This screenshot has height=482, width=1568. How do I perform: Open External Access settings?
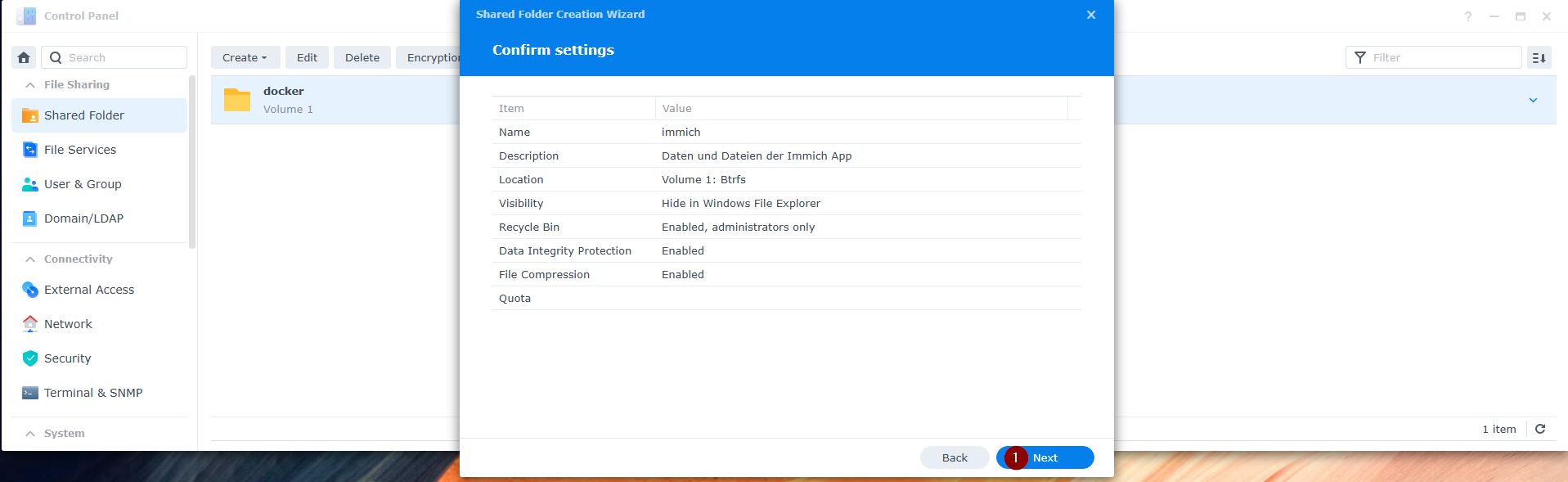(x=88, y=290)
